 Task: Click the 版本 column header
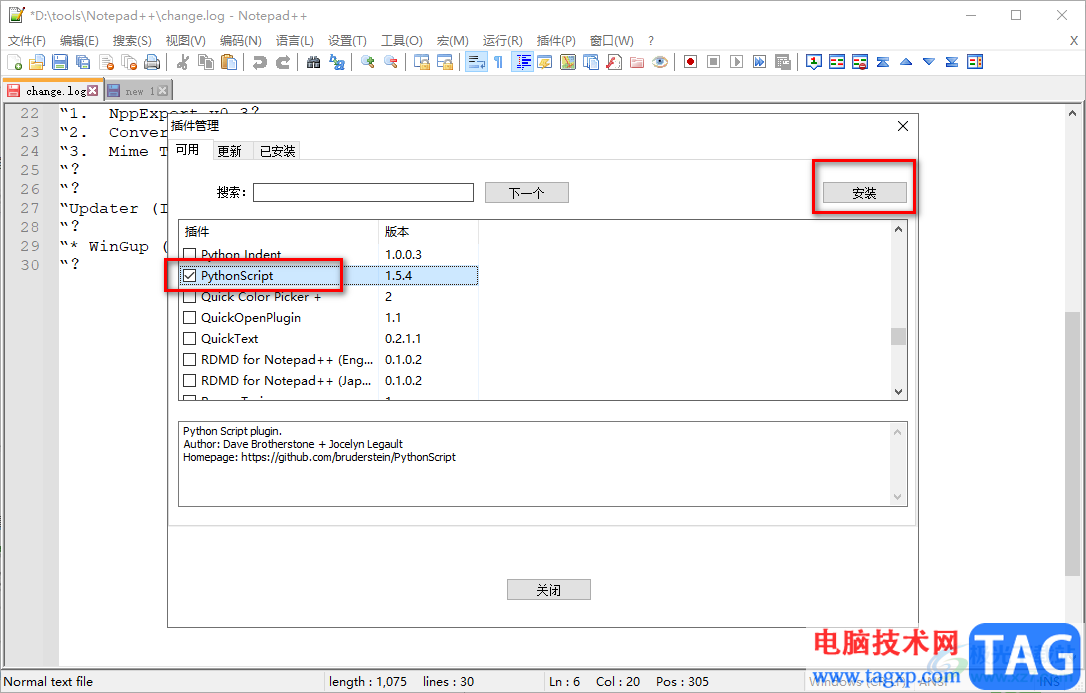pyautogui.click(x=428, y=232)
